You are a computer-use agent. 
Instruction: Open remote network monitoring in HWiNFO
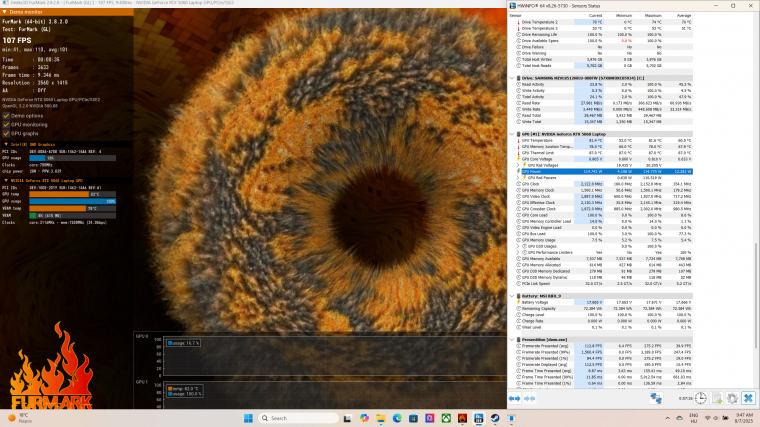point(656,398)
